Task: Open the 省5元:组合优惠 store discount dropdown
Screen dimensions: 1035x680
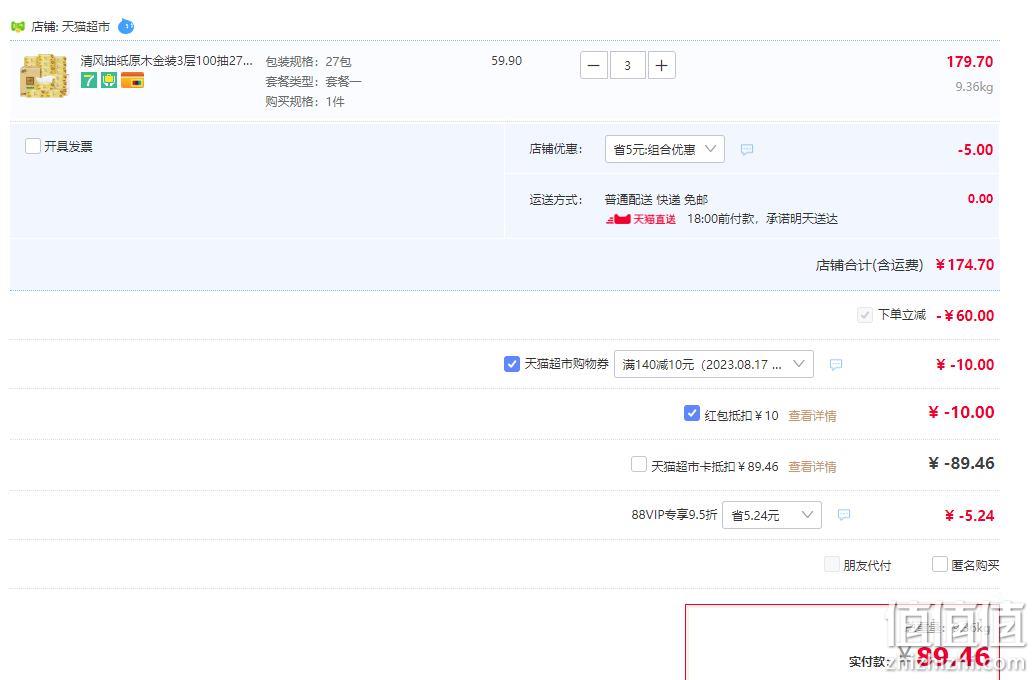Action: [665, 149]
